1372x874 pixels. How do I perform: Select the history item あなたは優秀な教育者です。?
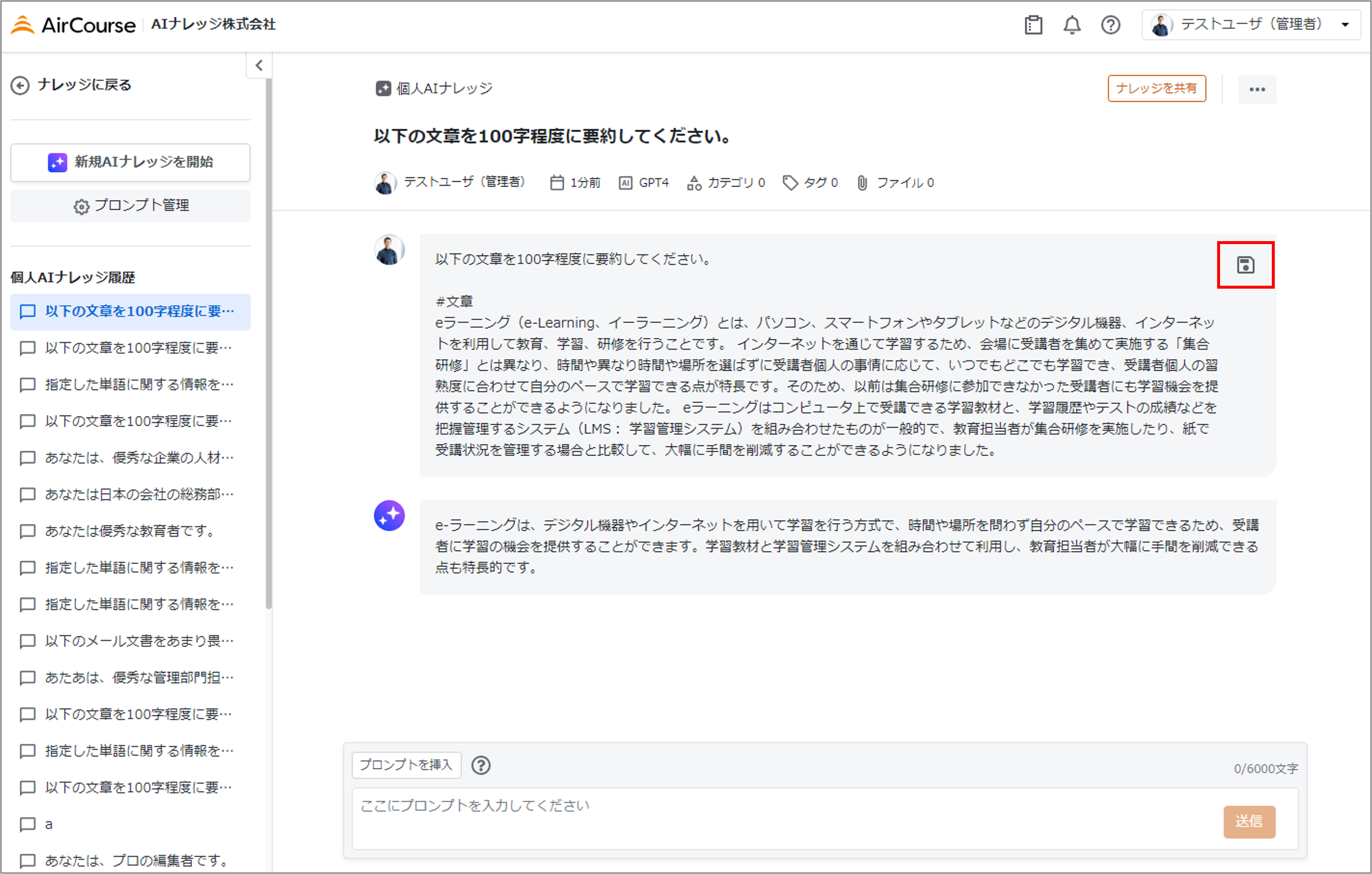click(x=130, y=531)
